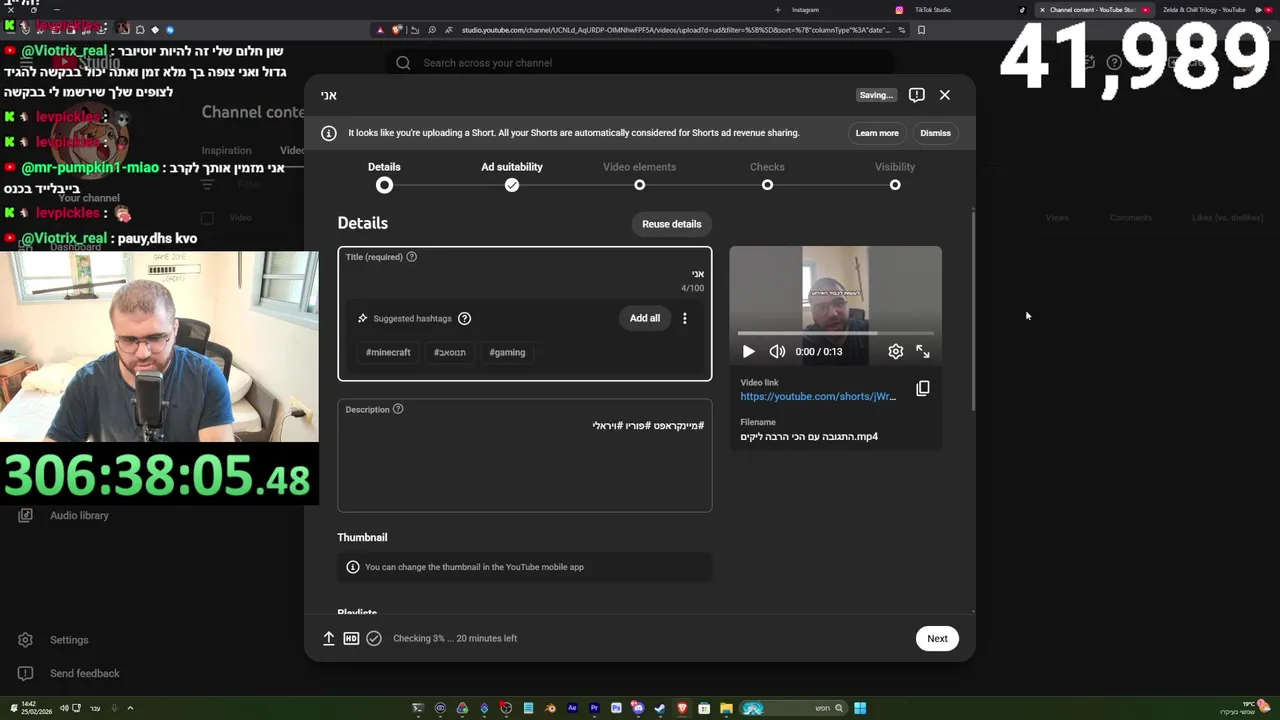Add the #gaming suggested hashtag
The image size is (1280, 720).
507,352
